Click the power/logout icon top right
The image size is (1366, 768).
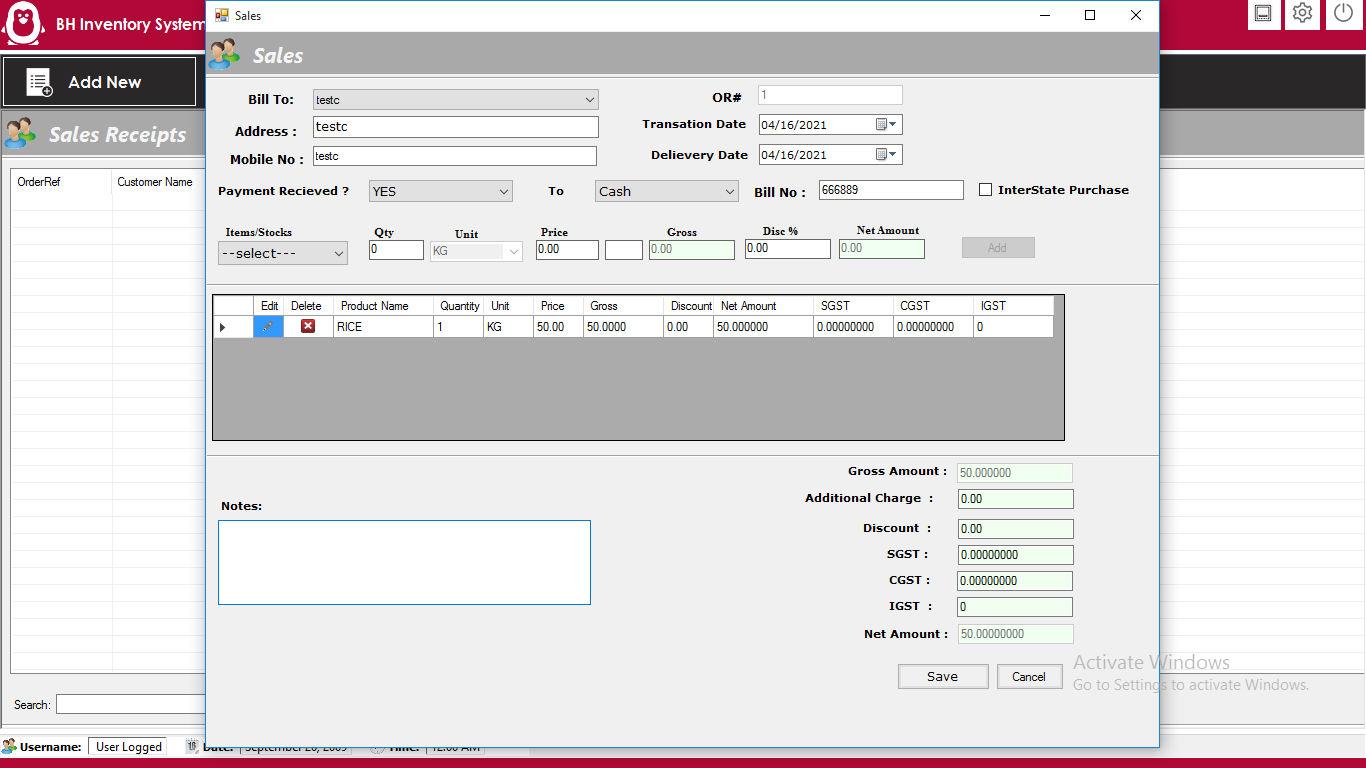tap(1341, 14)
